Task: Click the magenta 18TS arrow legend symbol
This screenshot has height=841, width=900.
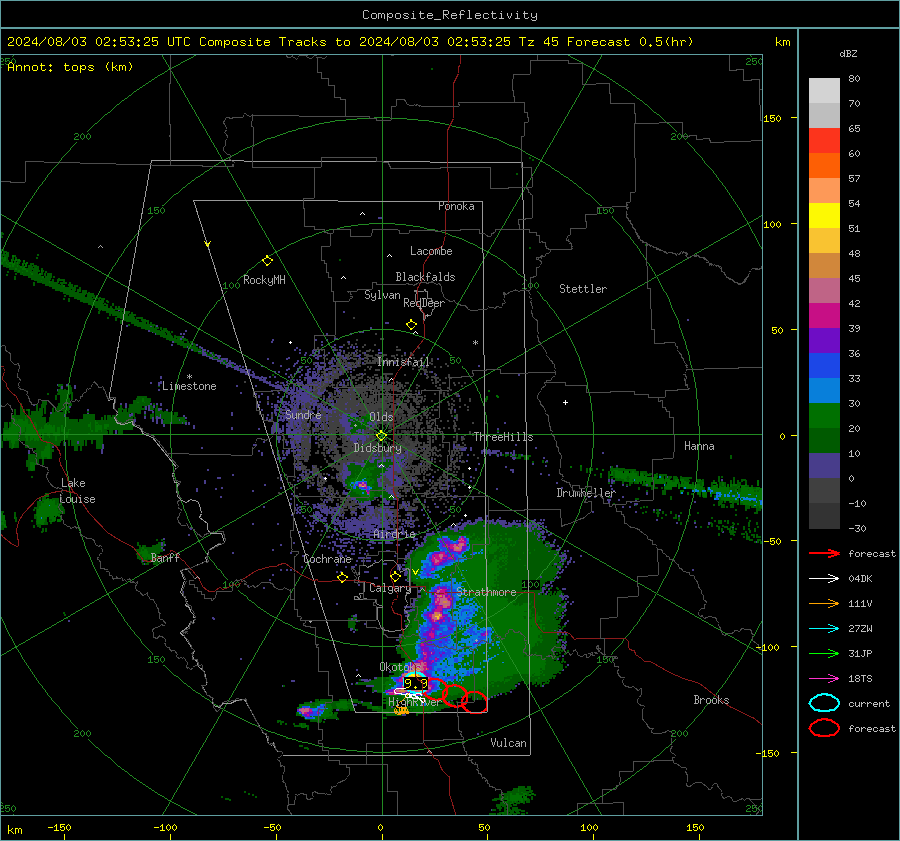Action: click(x=824, y=679)
